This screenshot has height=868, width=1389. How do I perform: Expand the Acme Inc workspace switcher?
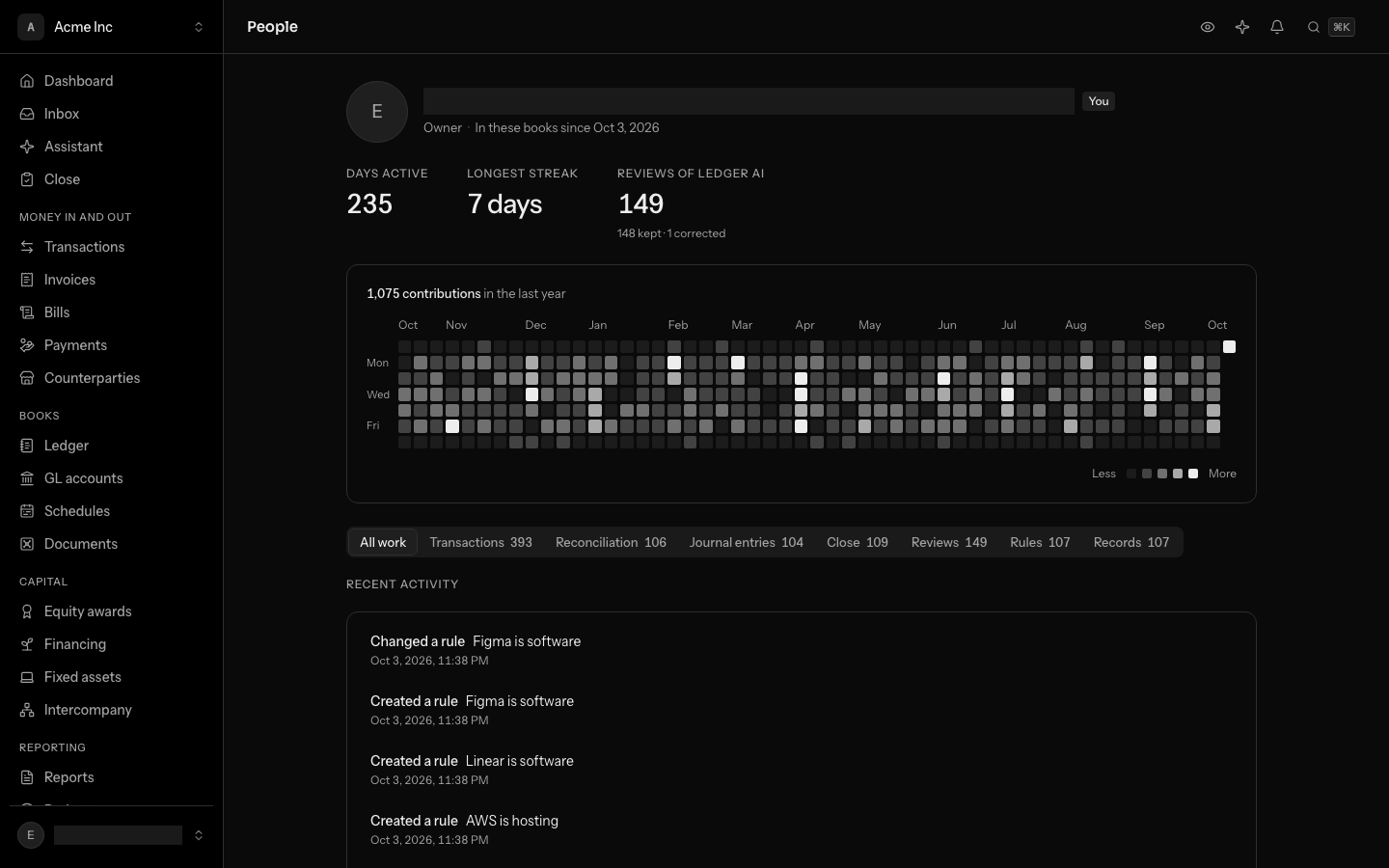199,27
